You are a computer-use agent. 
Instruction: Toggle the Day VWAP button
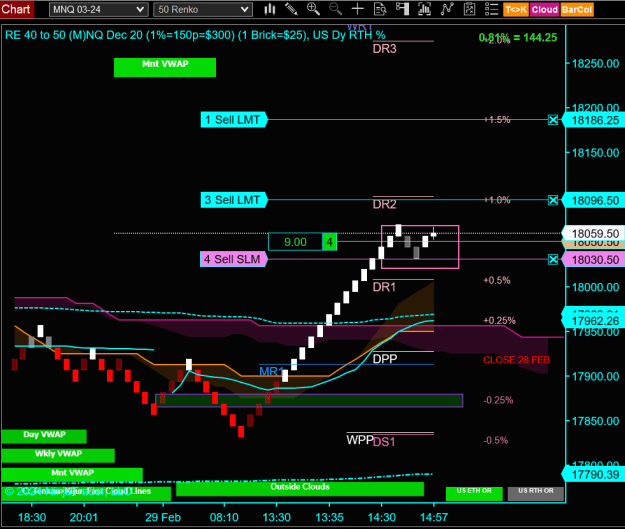pos(44,437)
